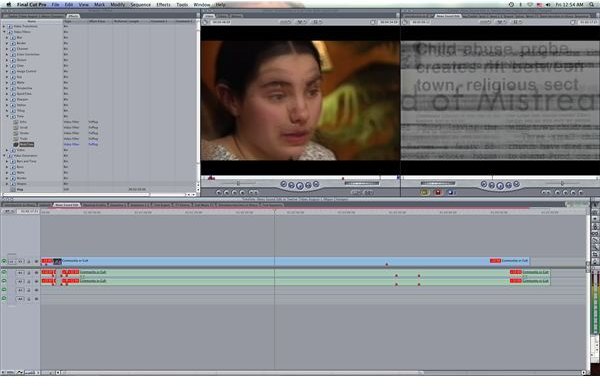This screenshot has height=386, width=600.
Task: Lock the A1 audio track with padlock icon
Action: [29, 273]
